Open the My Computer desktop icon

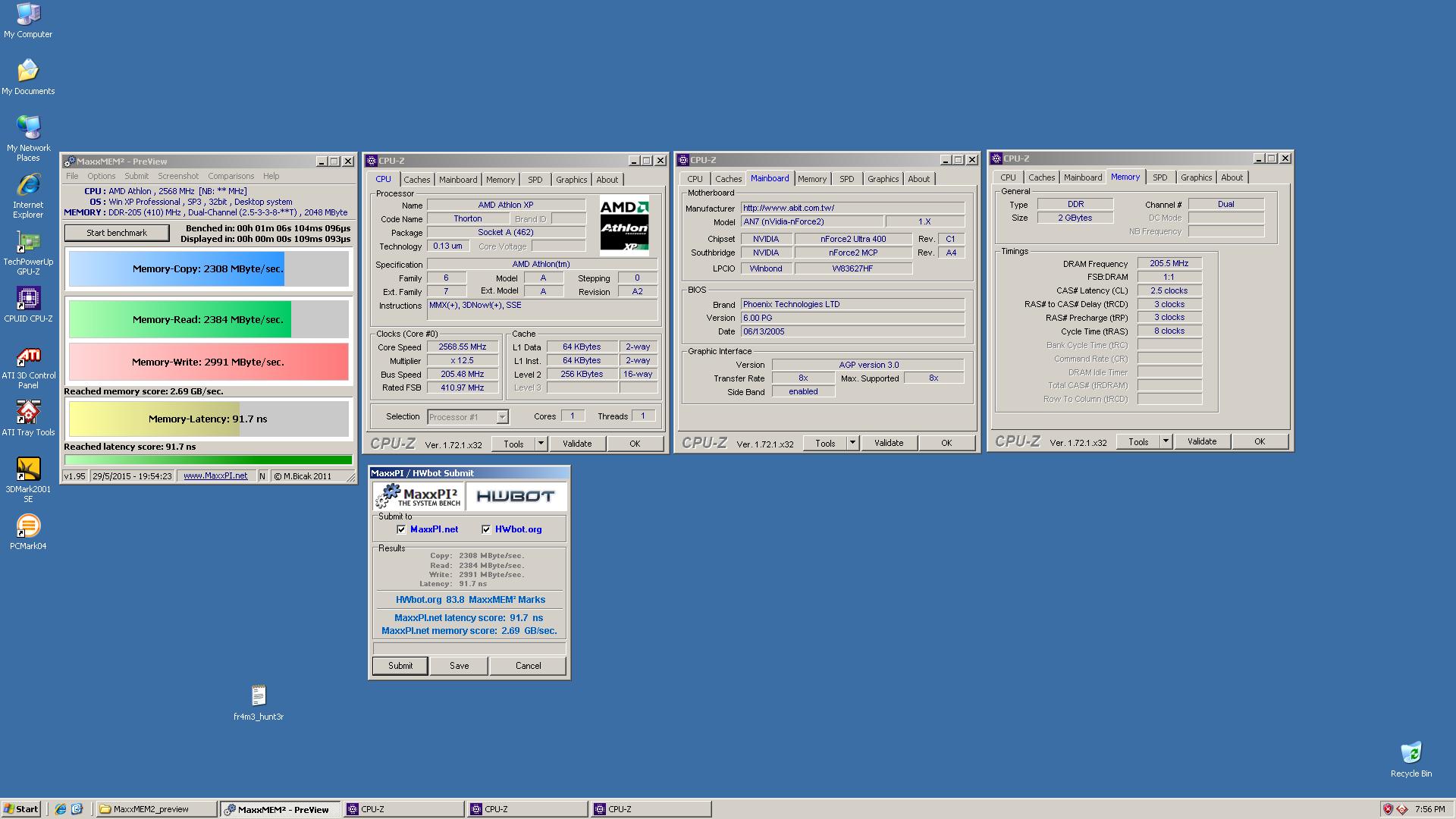tap(28, 20)
